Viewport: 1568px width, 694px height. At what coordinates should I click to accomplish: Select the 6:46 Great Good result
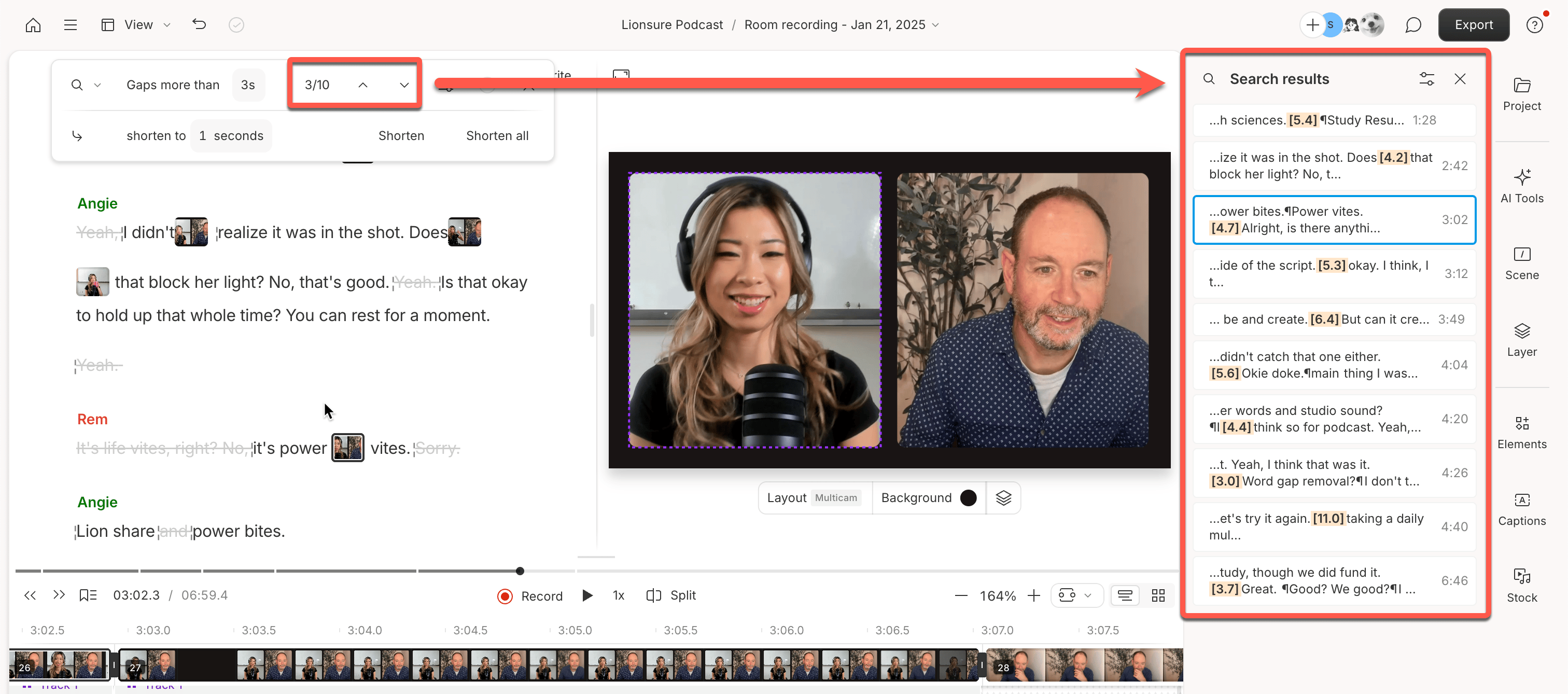1334,581
